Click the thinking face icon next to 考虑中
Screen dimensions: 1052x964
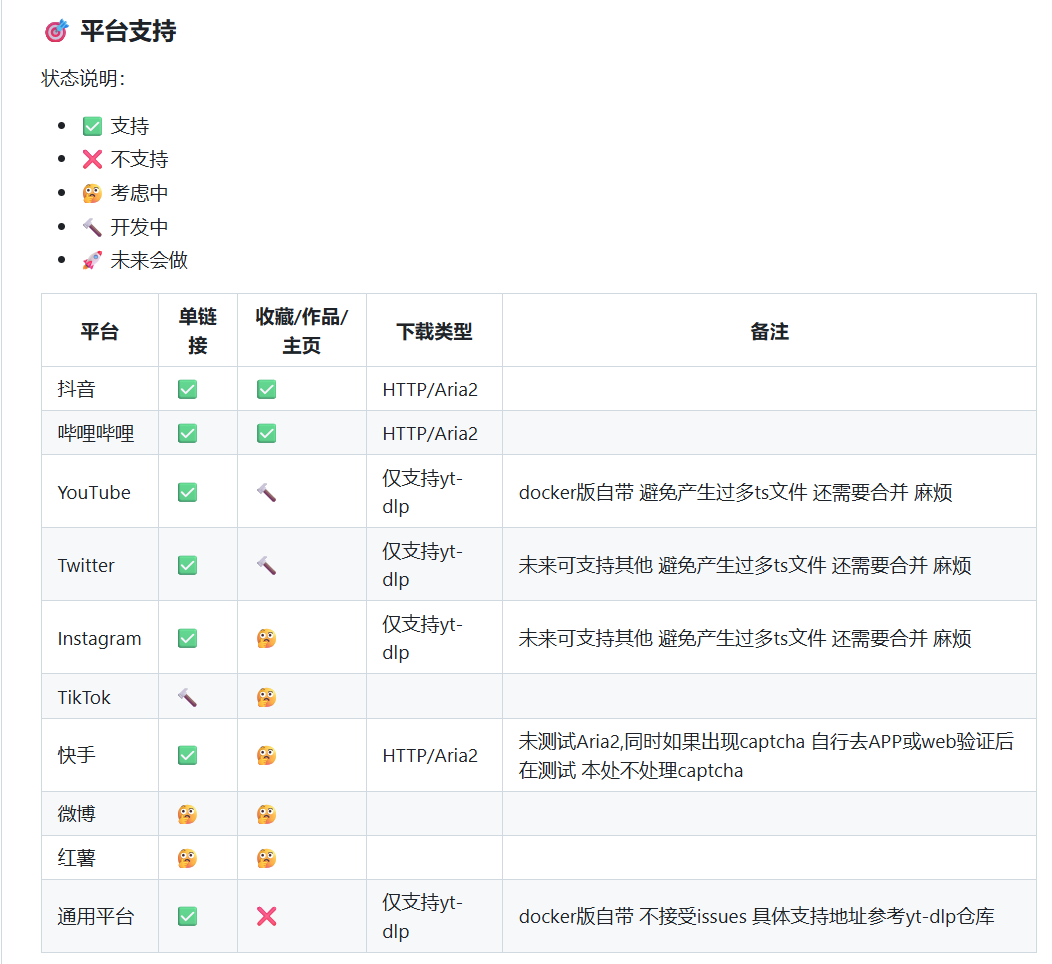pyautogui.click(x=92, y=193)
